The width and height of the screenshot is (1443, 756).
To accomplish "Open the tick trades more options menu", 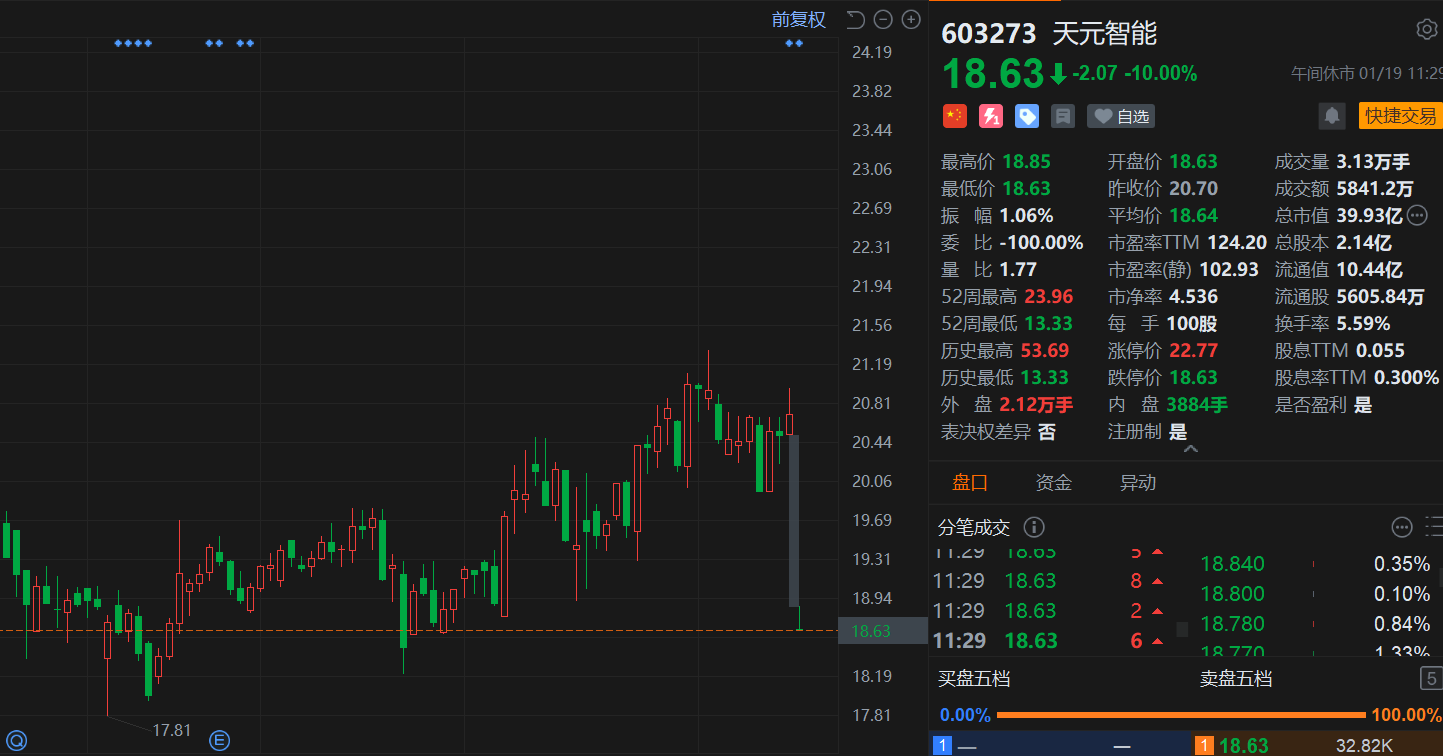I will pyautogui.click(x=1402, y=527).
